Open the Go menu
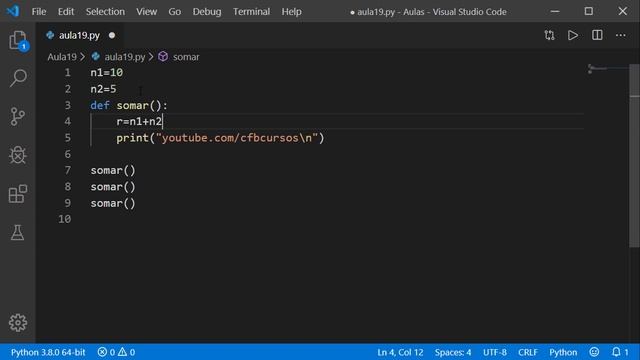The width and height of the screenshot is (640, 360). click(175, 11)
